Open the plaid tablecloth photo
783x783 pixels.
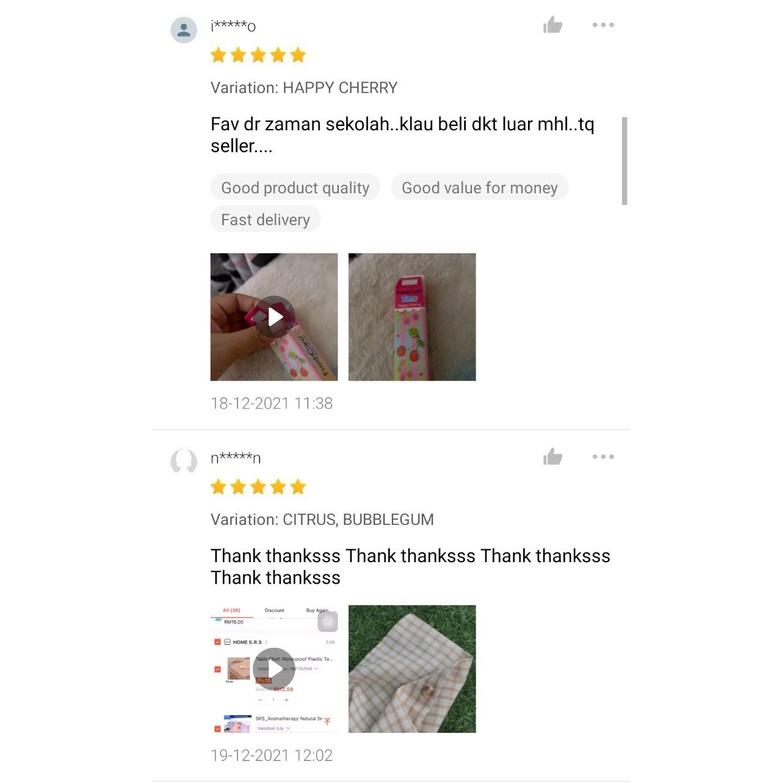(412, 669)
